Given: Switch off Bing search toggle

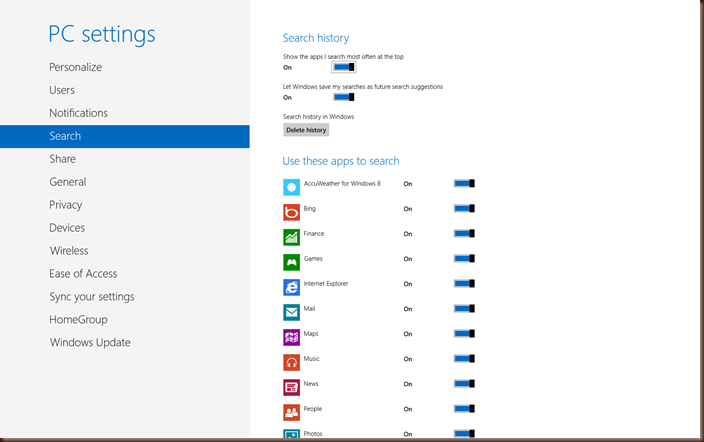Looking at the screenshot, I should [464, 208].
